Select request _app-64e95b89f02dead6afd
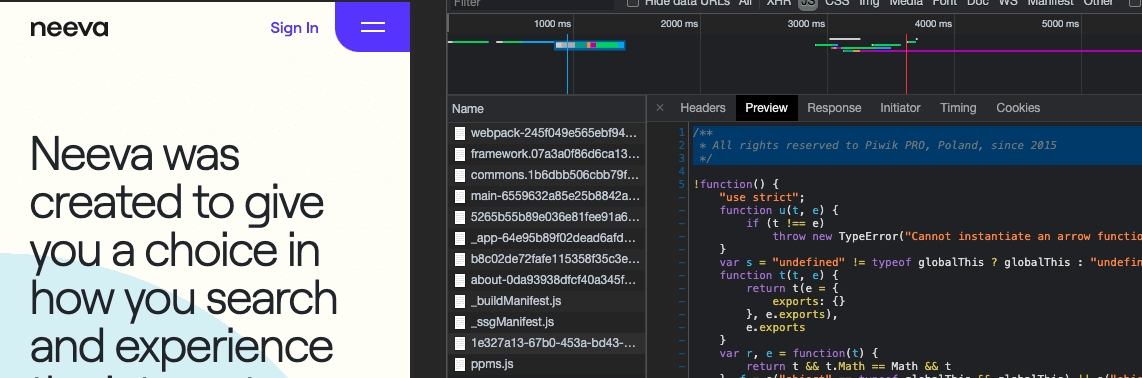This screenshot has width=1142, height=378. click(546, 238)
